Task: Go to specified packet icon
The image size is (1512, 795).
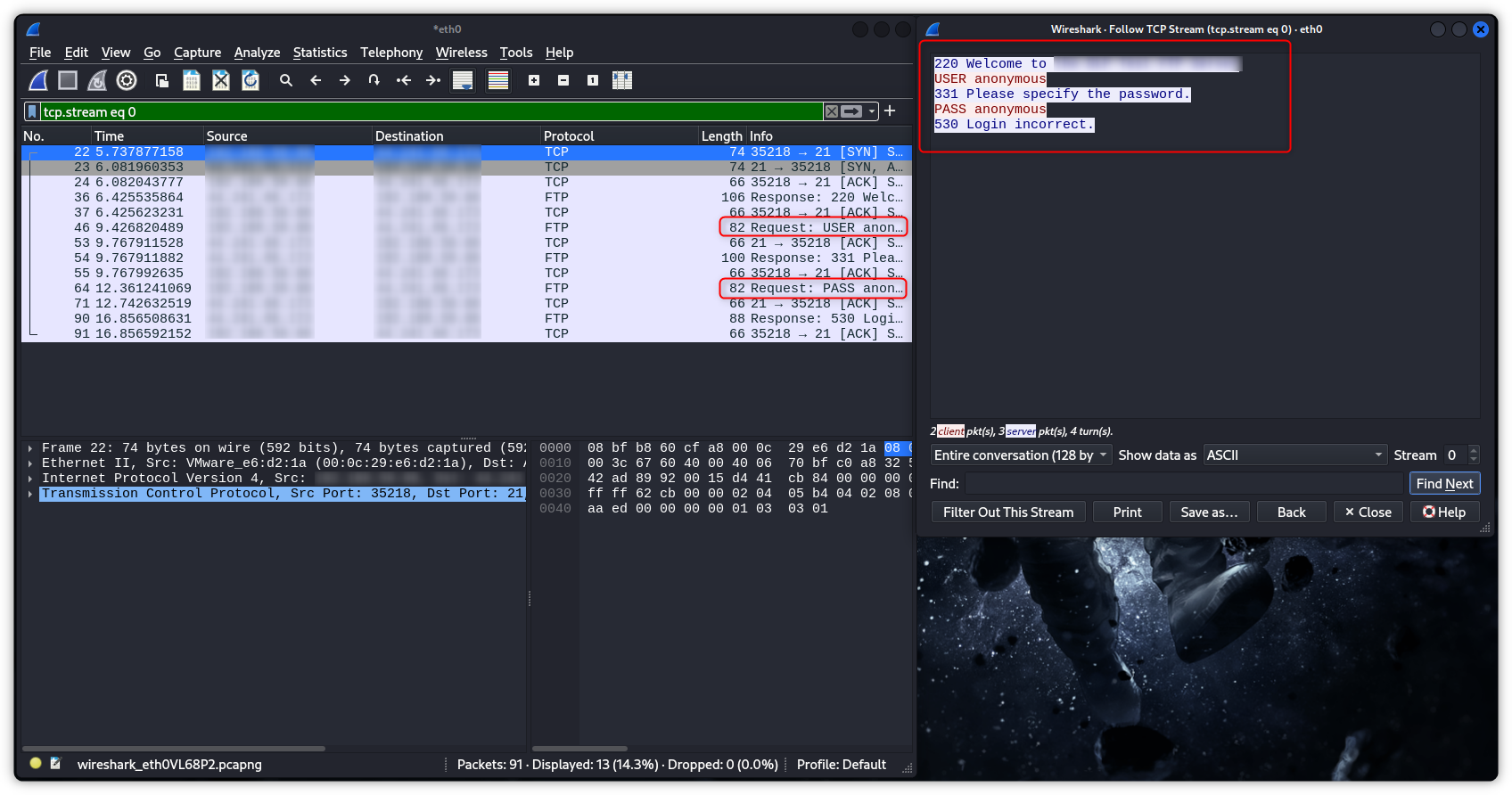Action: (374, 80)
